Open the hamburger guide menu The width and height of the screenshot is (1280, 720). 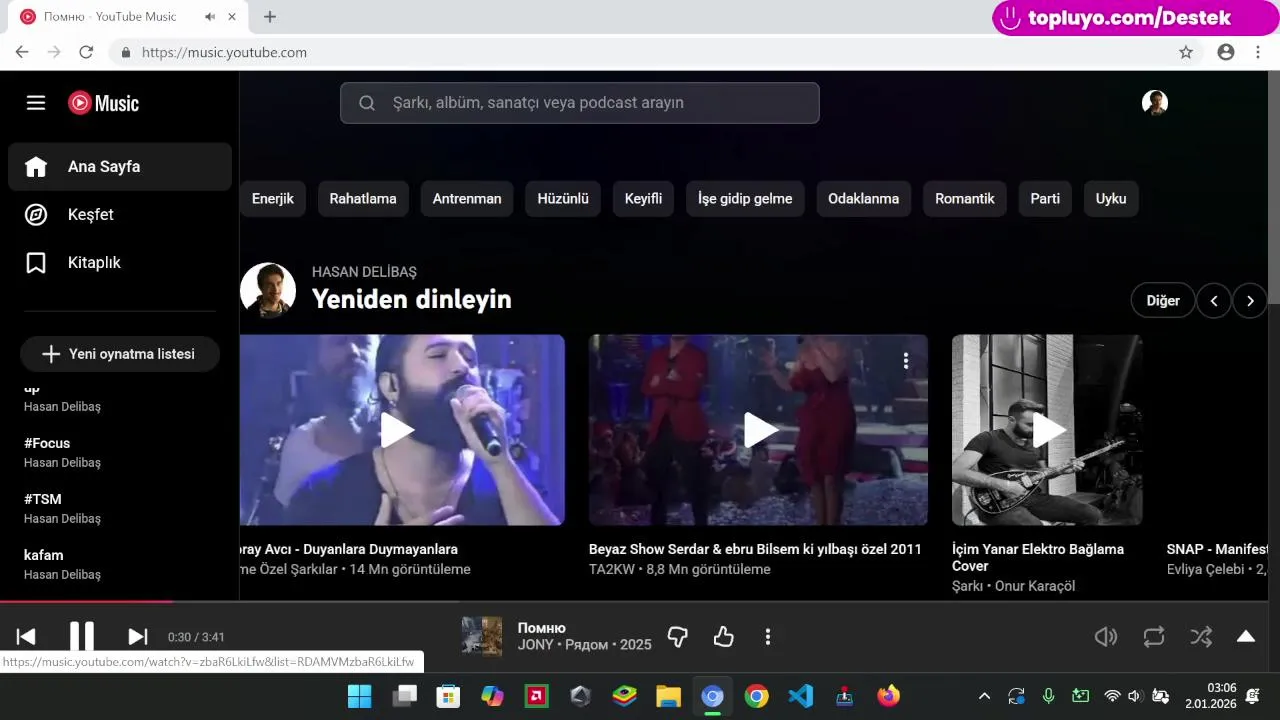pyautogui.click(x=36, y=103)
